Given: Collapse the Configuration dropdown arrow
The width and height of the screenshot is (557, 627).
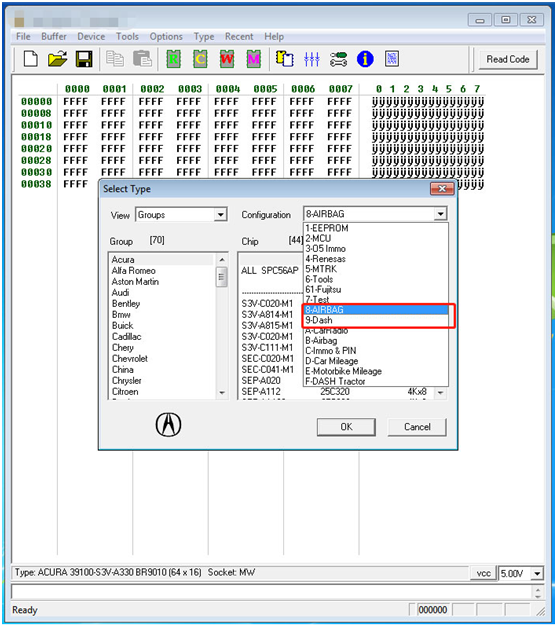Looking at the screenshot, I should [x=440, y=214].
